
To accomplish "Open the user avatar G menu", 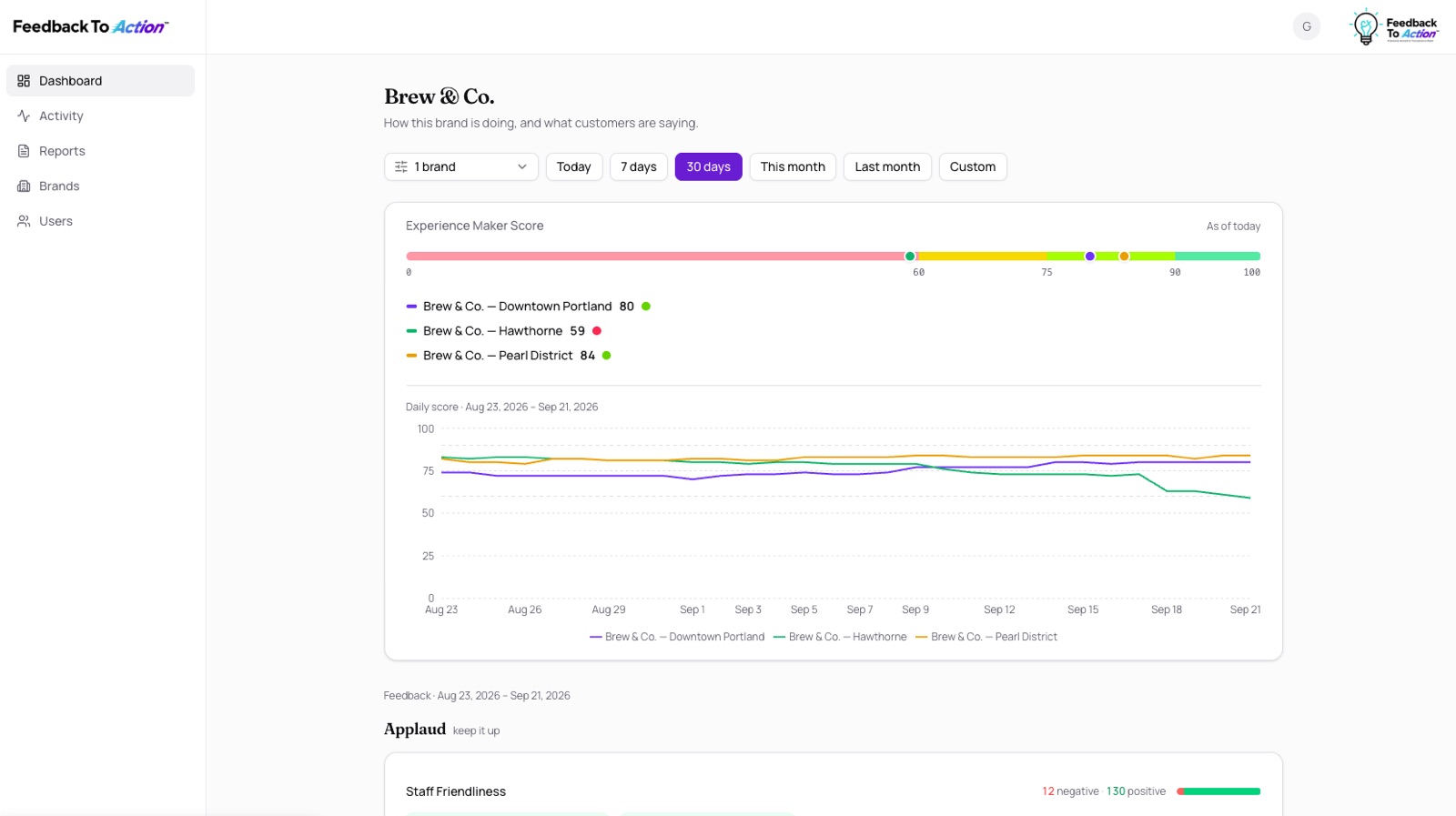I will [1307, 26].
